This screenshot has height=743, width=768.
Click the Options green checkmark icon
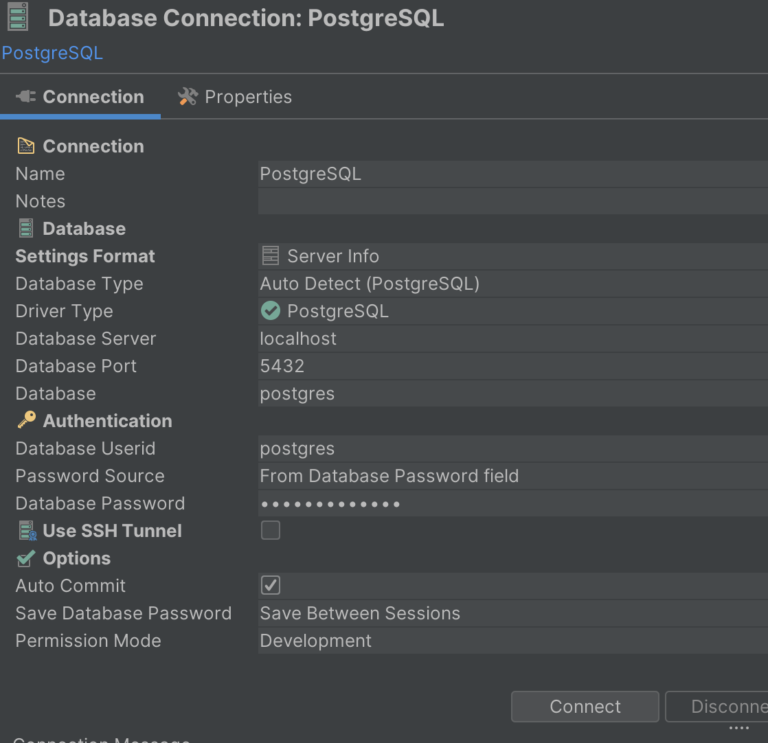[x=26, y=558]
